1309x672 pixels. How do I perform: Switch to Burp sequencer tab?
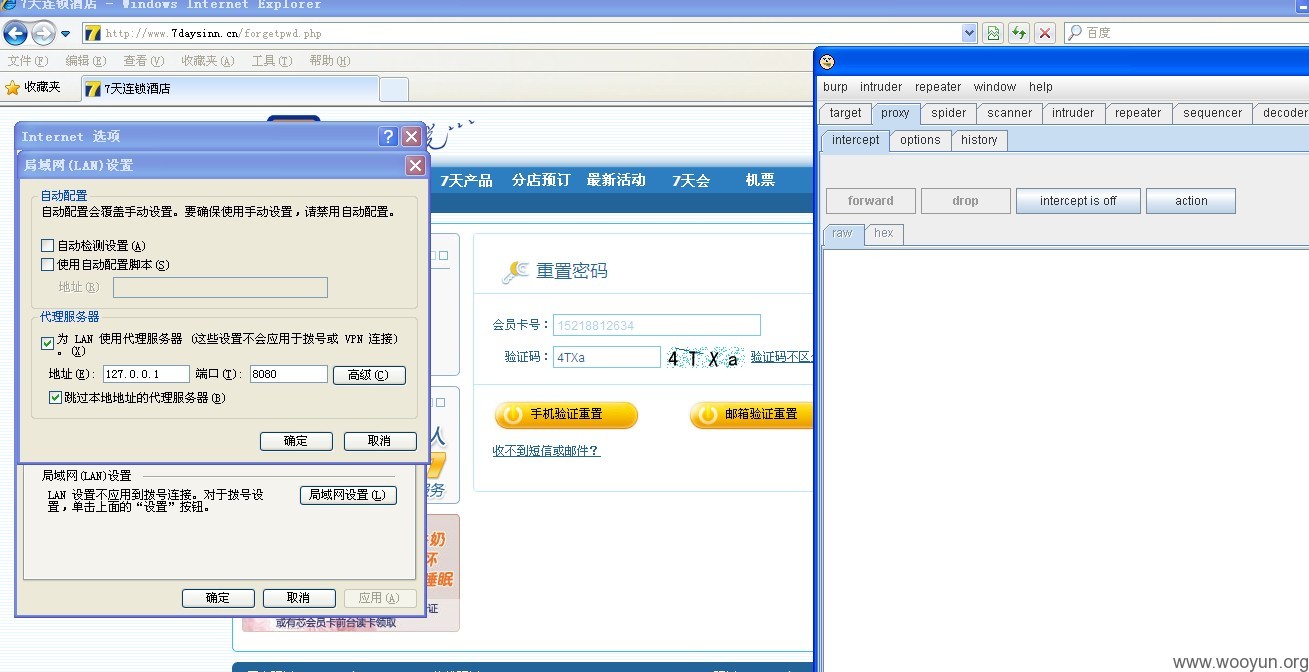(x=1213, y=113)
